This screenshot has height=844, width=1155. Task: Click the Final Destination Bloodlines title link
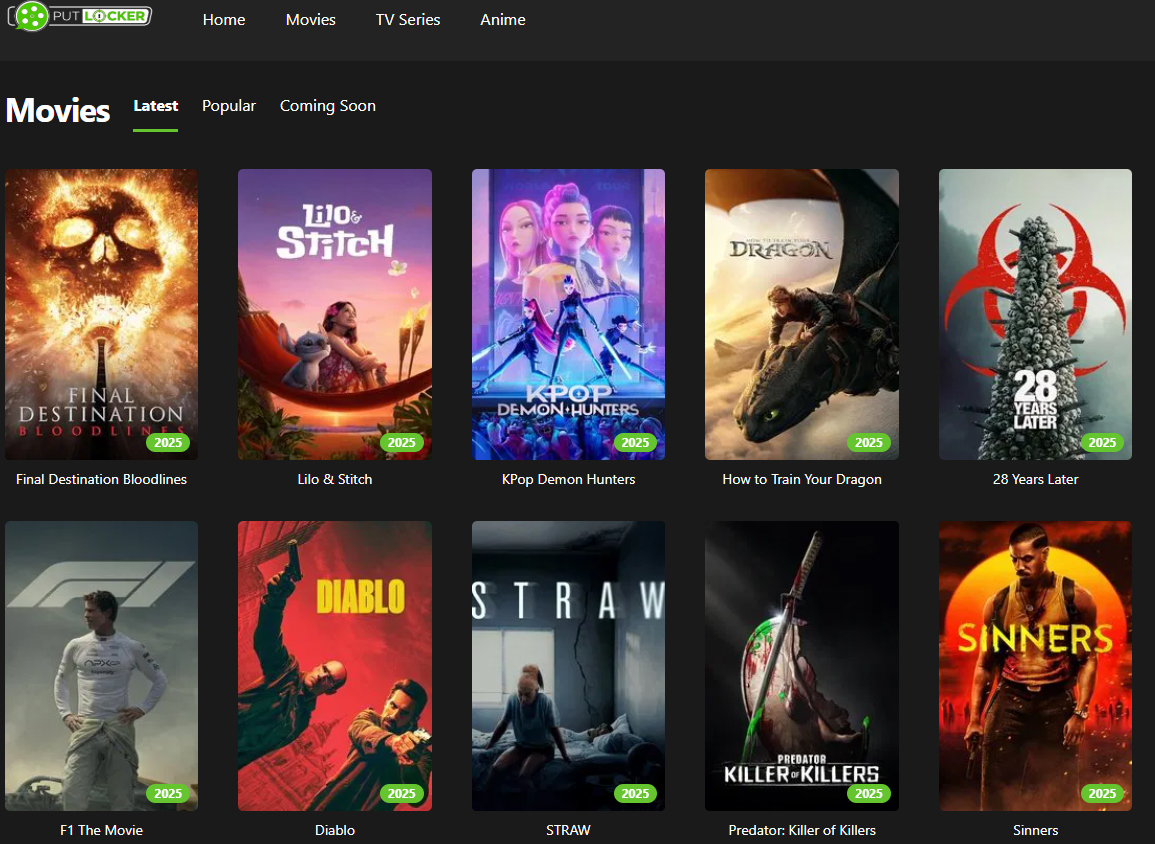(x=102, y=479)
